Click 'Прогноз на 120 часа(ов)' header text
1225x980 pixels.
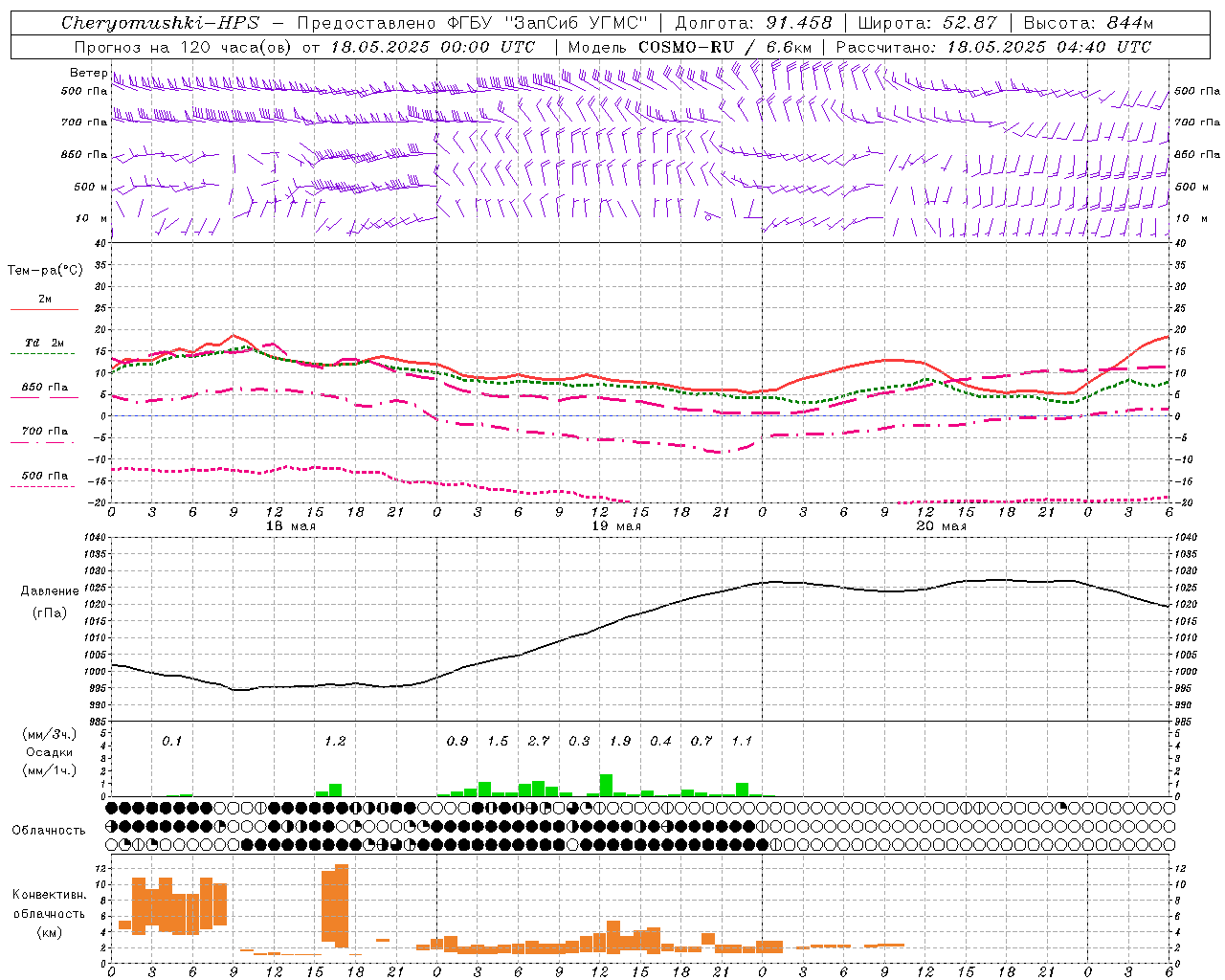pos(184,47)
